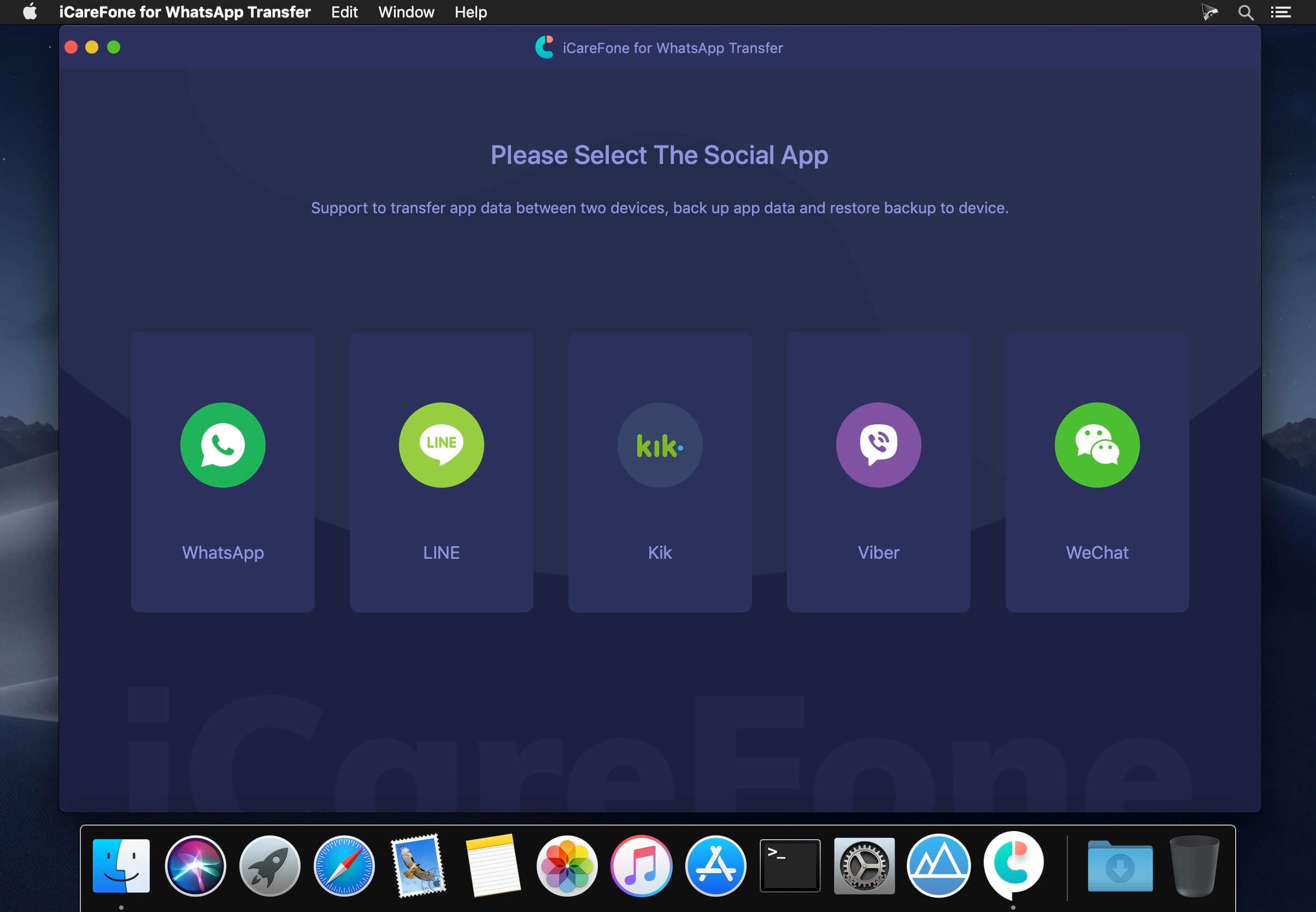Toggle Siri from the dock
The image size is (1316, 912).
[195, 864]
